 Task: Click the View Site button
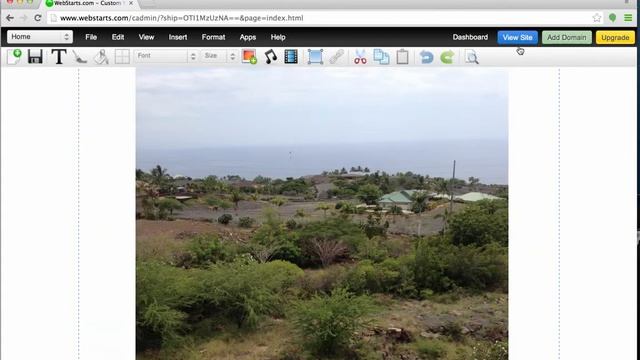point(518,37)
